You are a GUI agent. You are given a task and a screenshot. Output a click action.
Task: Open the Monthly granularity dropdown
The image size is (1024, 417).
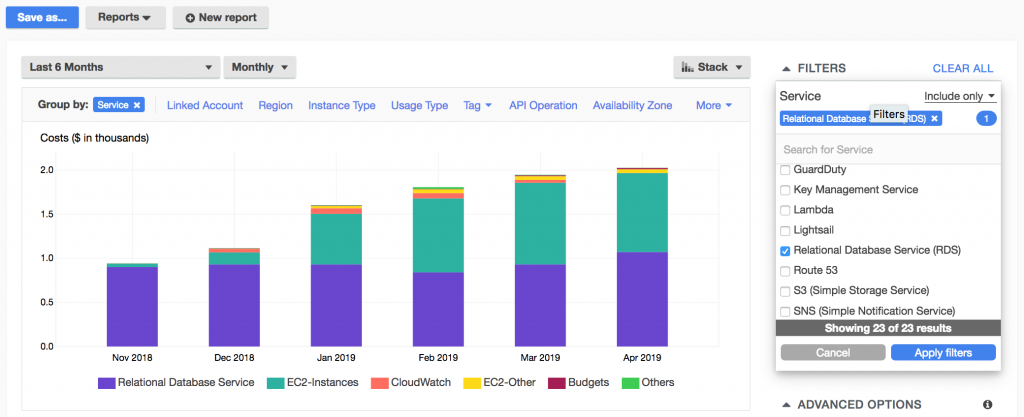260,68
